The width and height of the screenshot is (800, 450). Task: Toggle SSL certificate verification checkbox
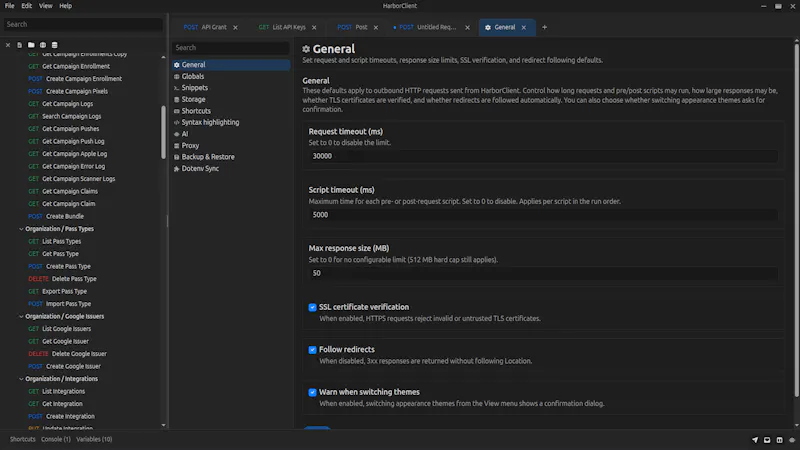312,307
